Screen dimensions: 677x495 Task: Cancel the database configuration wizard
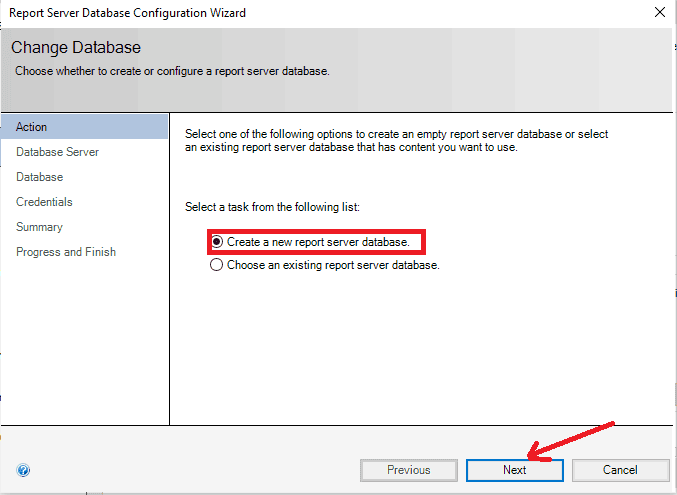620,470
